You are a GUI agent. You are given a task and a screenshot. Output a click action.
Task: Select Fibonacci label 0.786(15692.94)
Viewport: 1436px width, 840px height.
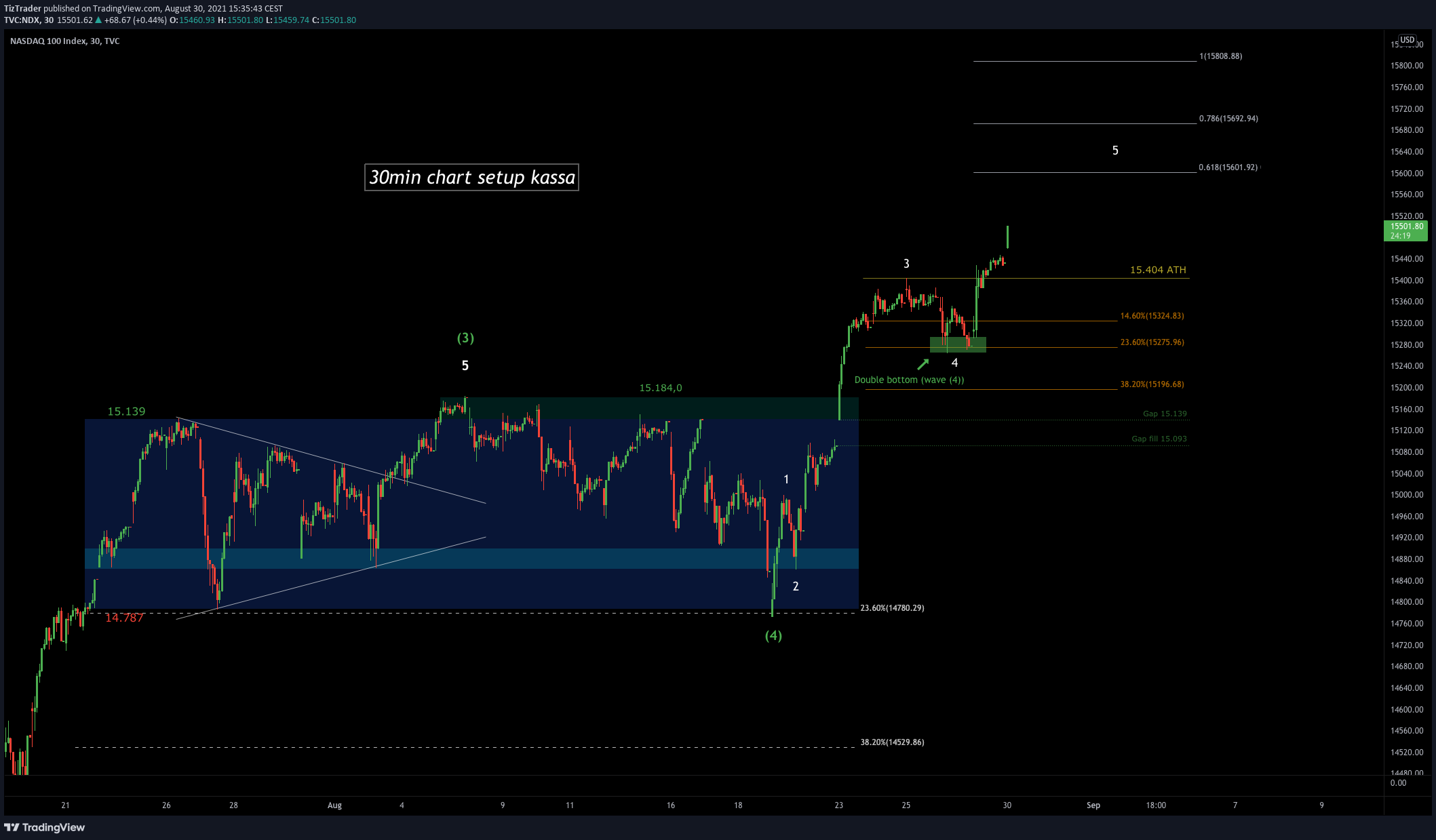click(1228, 119)
